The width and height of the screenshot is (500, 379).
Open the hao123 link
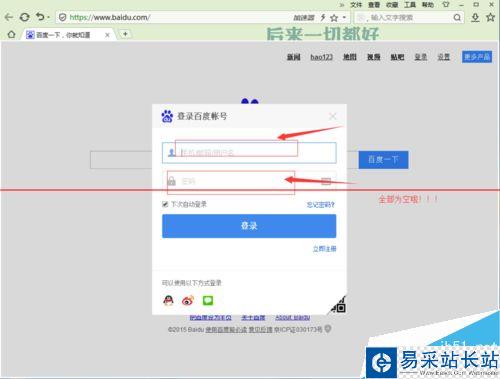(x=322, y=57)
